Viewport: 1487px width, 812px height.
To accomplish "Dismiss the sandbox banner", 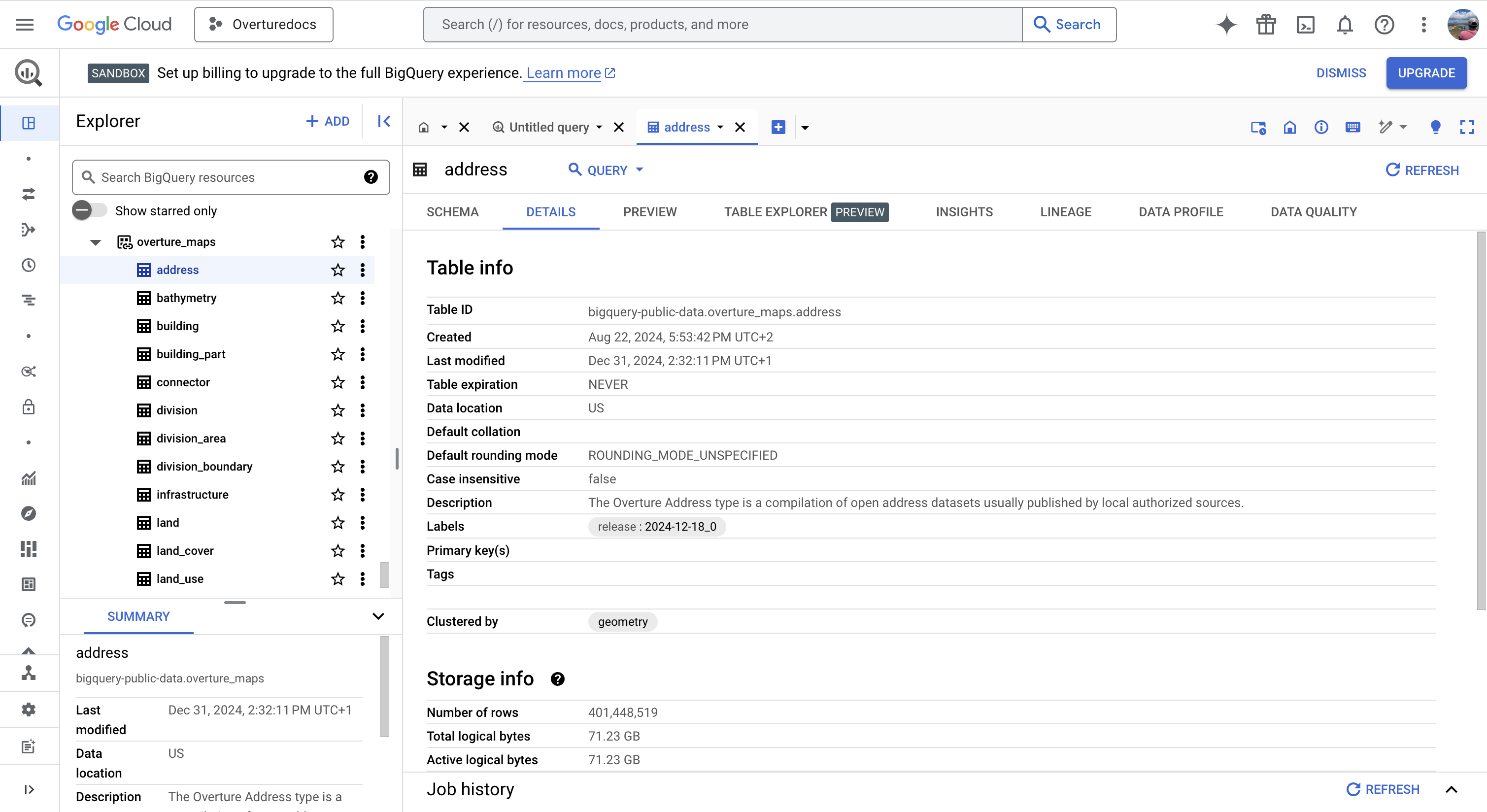I will tap(1341, 73).
